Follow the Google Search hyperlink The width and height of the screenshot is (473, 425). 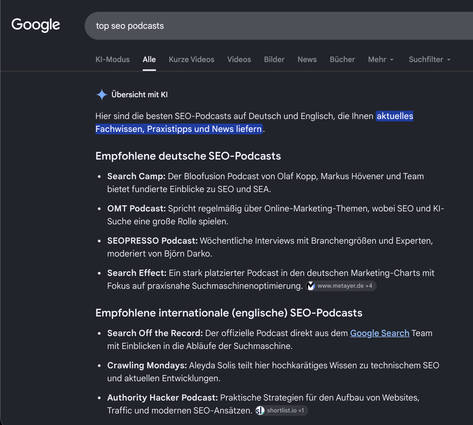pos(379,333)
